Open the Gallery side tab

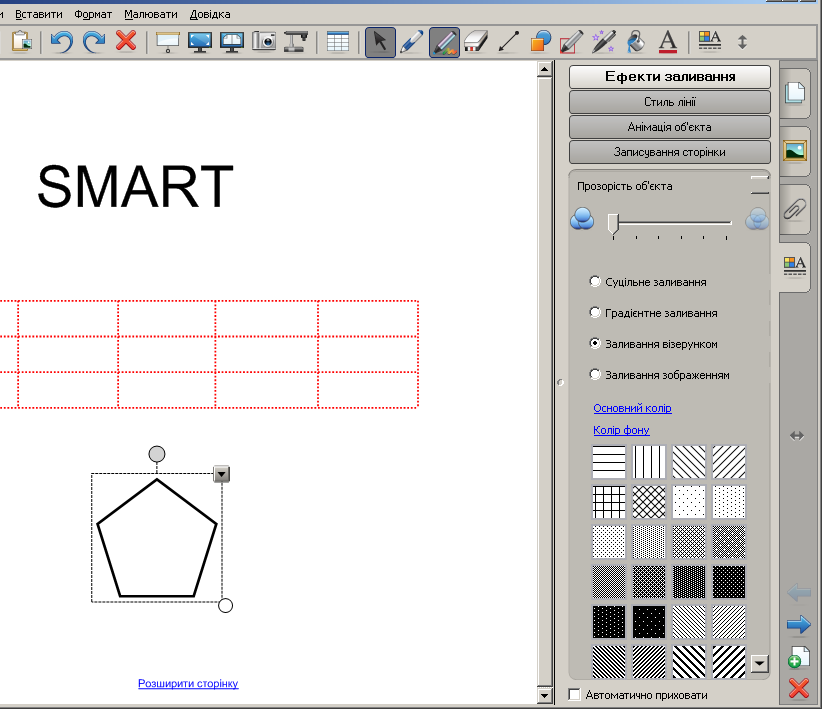(795, 151)
